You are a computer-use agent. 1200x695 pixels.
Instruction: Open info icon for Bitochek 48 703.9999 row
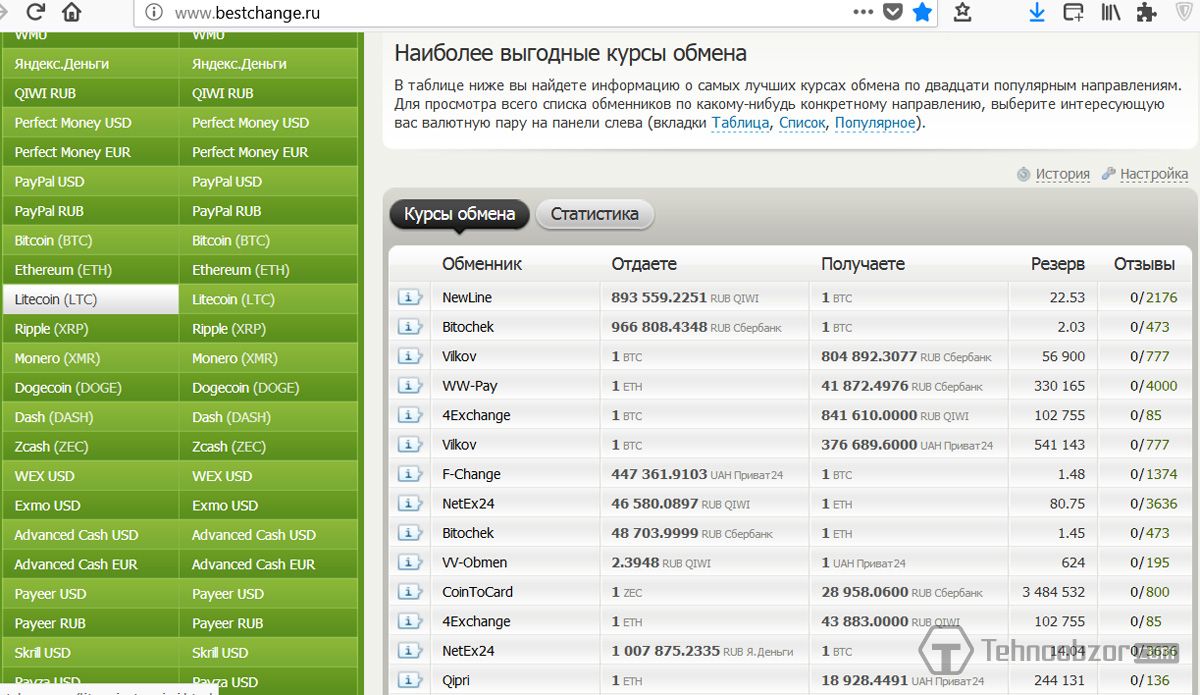[410, 533]
